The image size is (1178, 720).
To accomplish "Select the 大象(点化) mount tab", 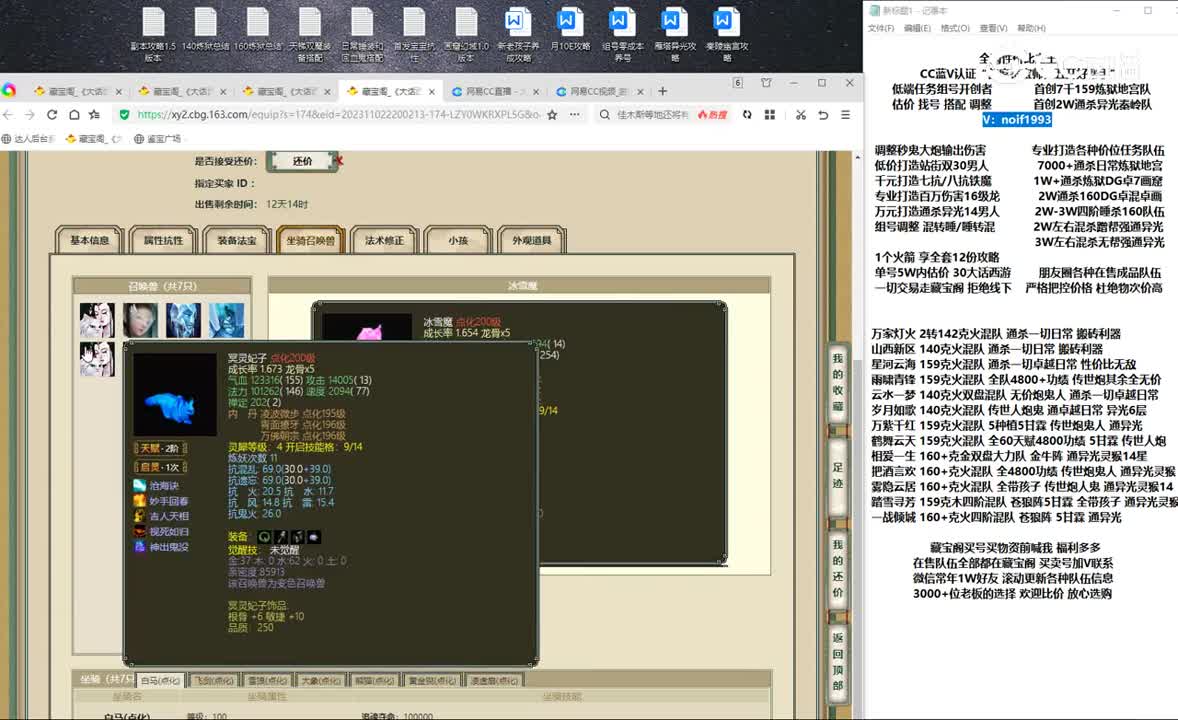I will point(321,681).
